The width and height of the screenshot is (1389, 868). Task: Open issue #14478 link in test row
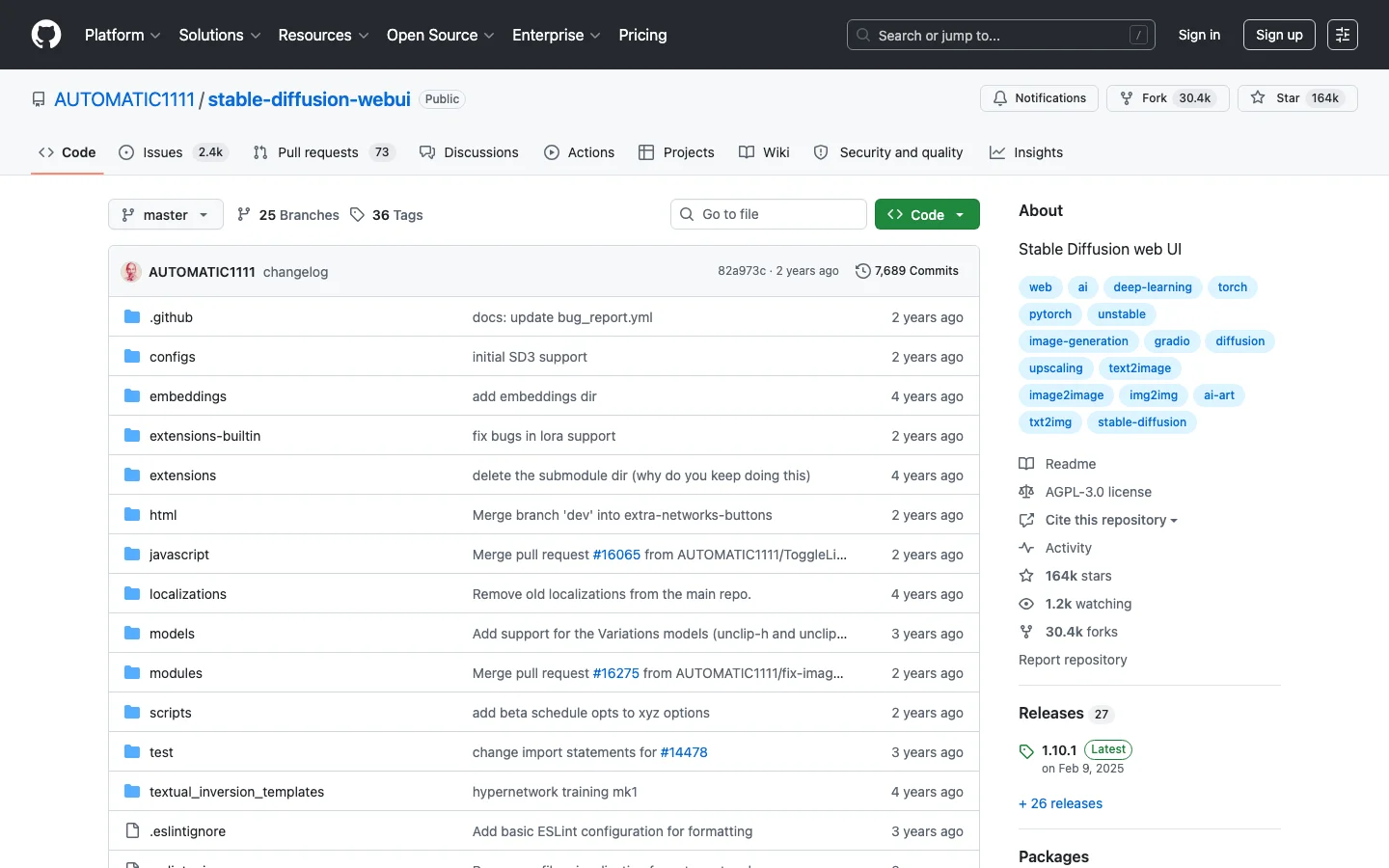(684, 752)
